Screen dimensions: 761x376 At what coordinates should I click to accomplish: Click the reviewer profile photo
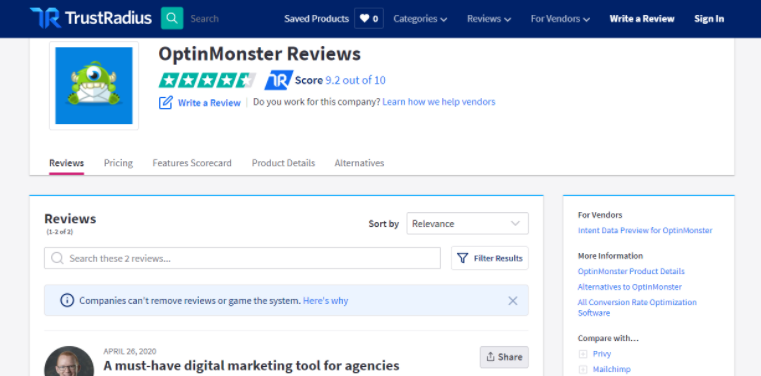coord(69,361)
